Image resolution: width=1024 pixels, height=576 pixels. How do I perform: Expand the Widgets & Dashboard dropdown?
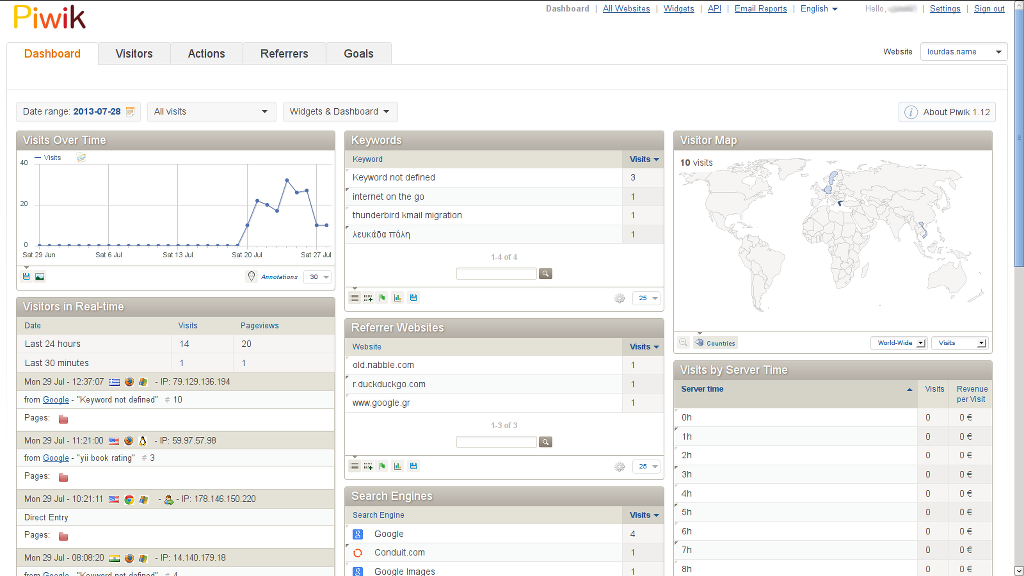pos(340,112)
